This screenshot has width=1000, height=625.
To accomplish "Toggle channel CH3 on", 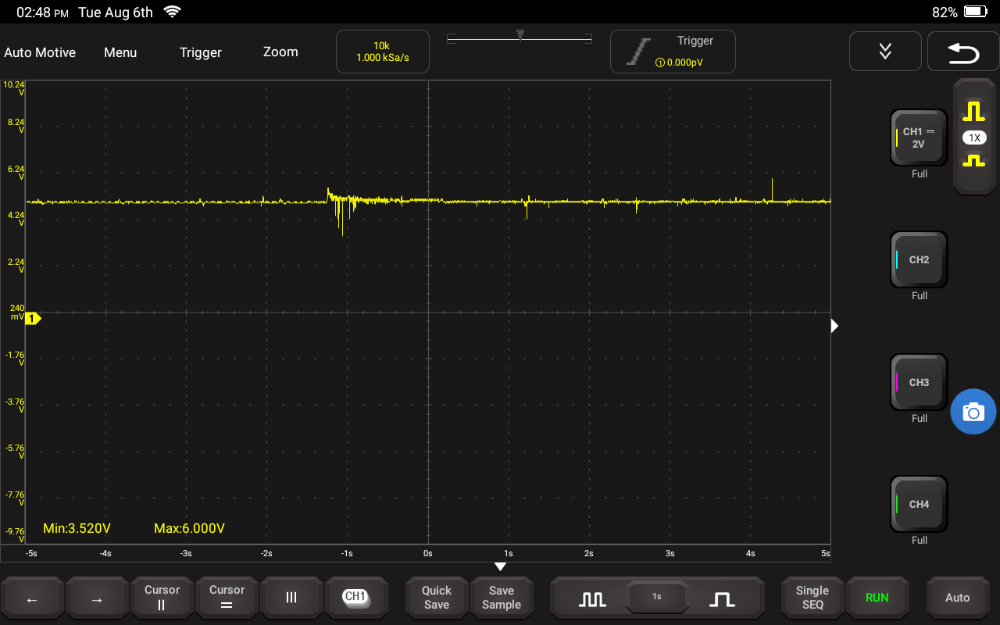I will pyautogui.click(x=918, y=382).
